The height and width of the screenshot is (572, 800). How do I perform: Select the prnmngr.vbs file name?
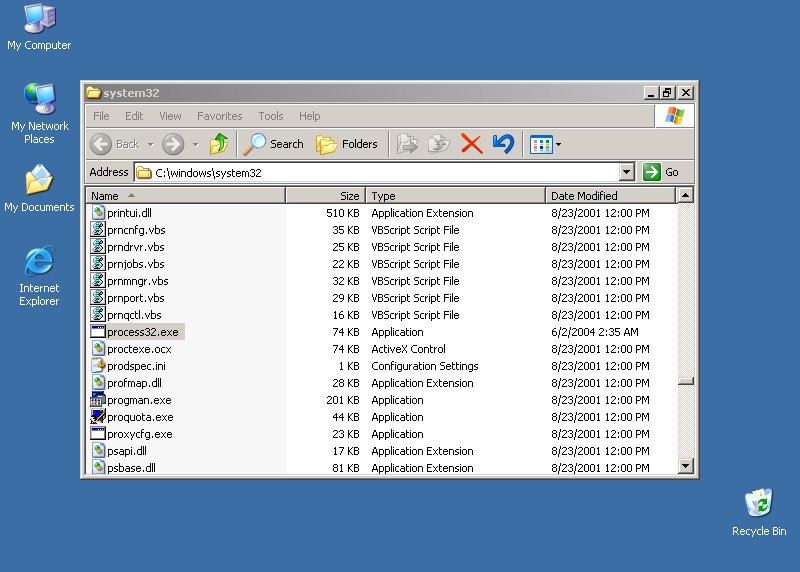138,281
